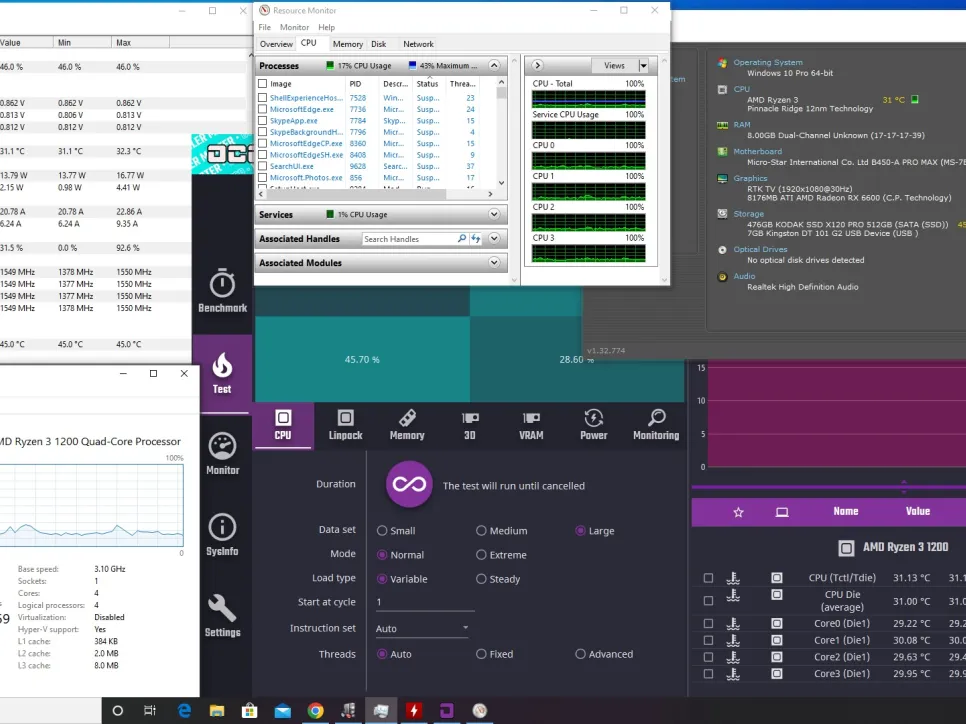Click the arrow button left of Views

pyautogui.click(x=537, y=65)
